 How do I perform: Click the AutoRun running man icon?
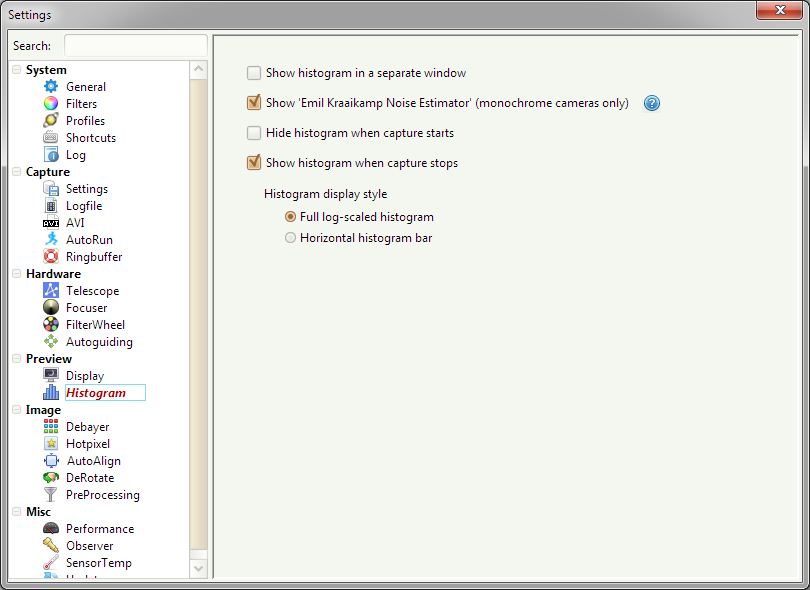click(51, 240)
